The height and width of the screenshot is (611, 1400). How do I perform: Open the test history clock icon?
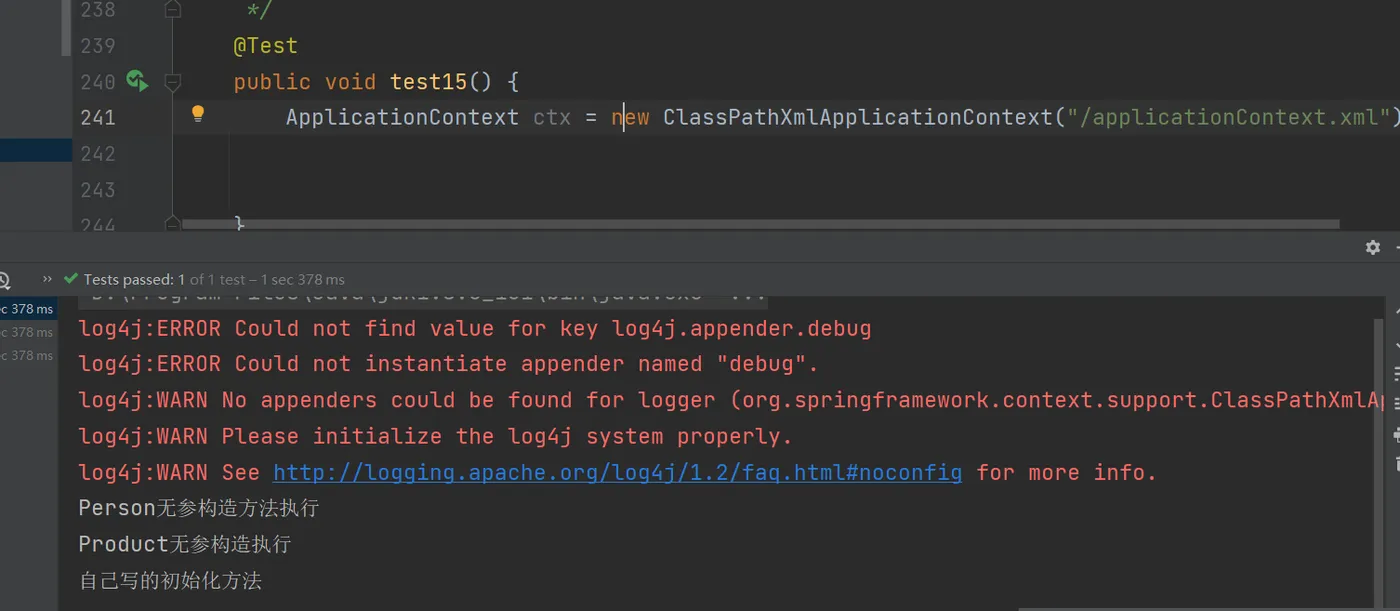[x=3, y=280]
